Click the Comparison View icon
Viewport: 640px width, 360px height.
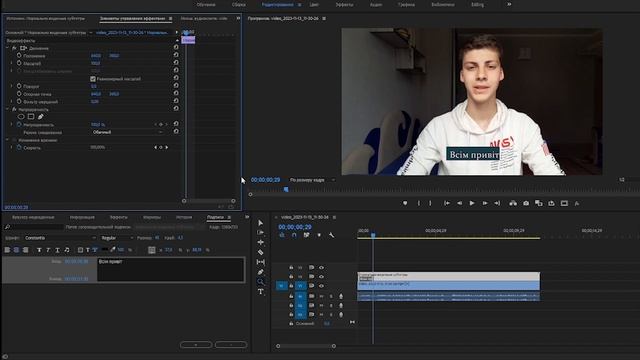tap(539, 203)
